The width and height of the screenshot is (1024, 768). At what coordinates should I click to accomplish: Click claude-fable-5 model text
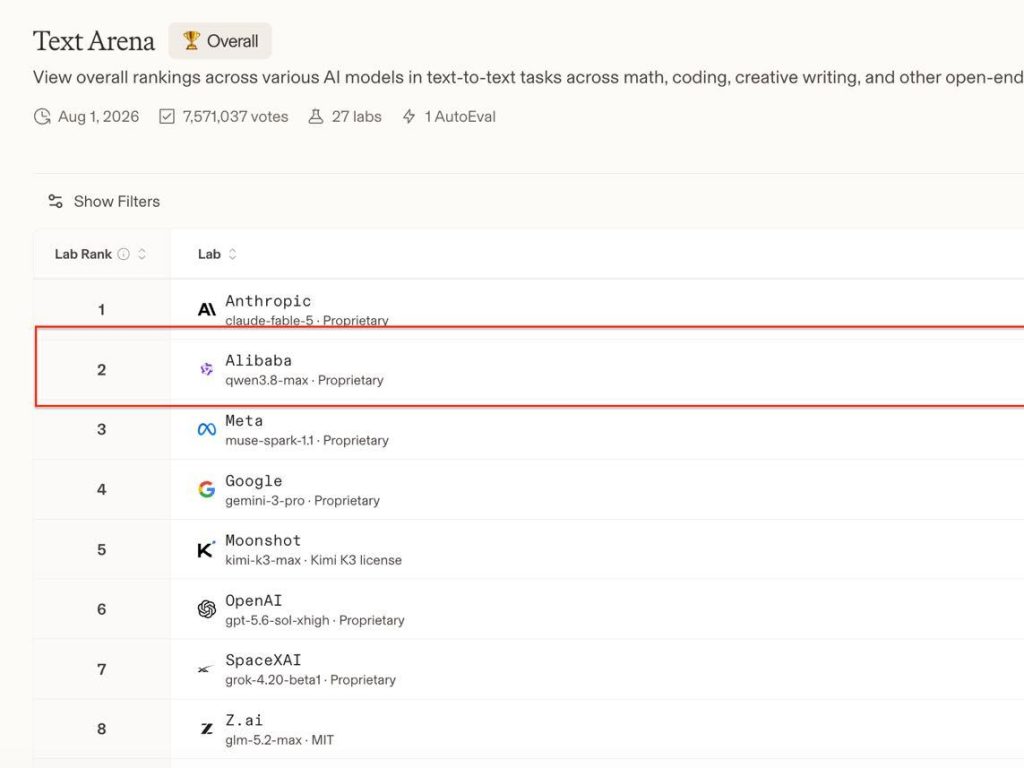click(x=269, y=321)
